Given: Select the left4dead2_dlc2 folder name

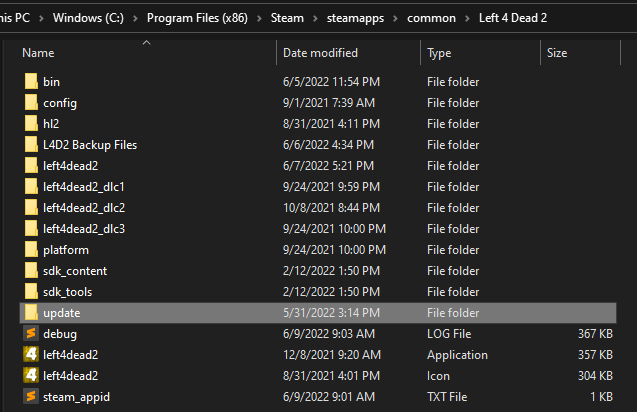Looking at the screenshot, I should click(x=84, y=208).
